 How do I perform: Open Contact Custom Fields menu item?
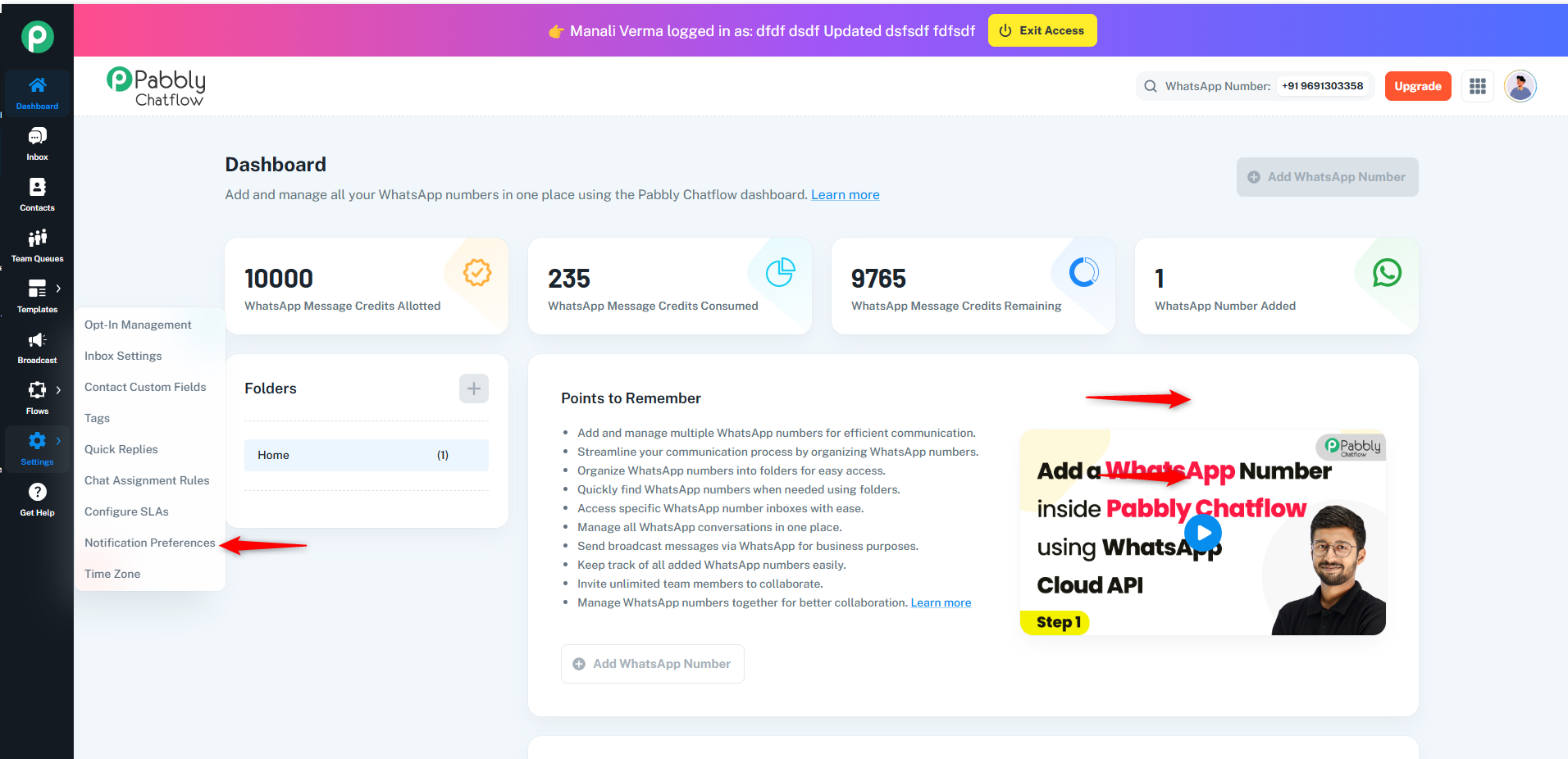pos(145,387)
